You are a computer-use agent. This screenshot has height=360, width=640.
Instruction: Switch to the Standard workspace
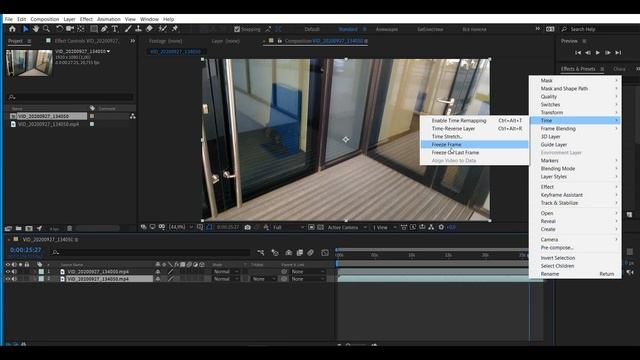coord(348,29)
